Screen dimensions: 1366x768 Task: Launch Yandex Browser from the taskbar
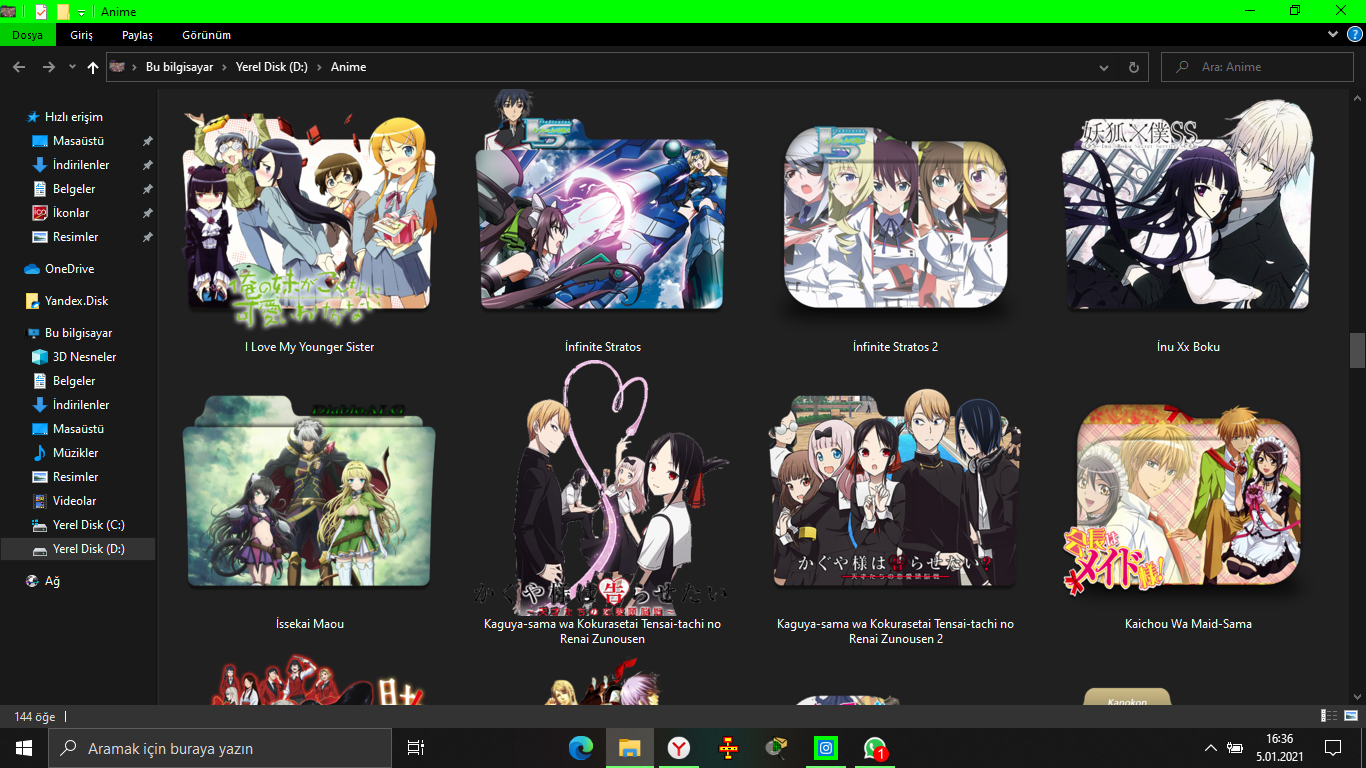point(679,747)
